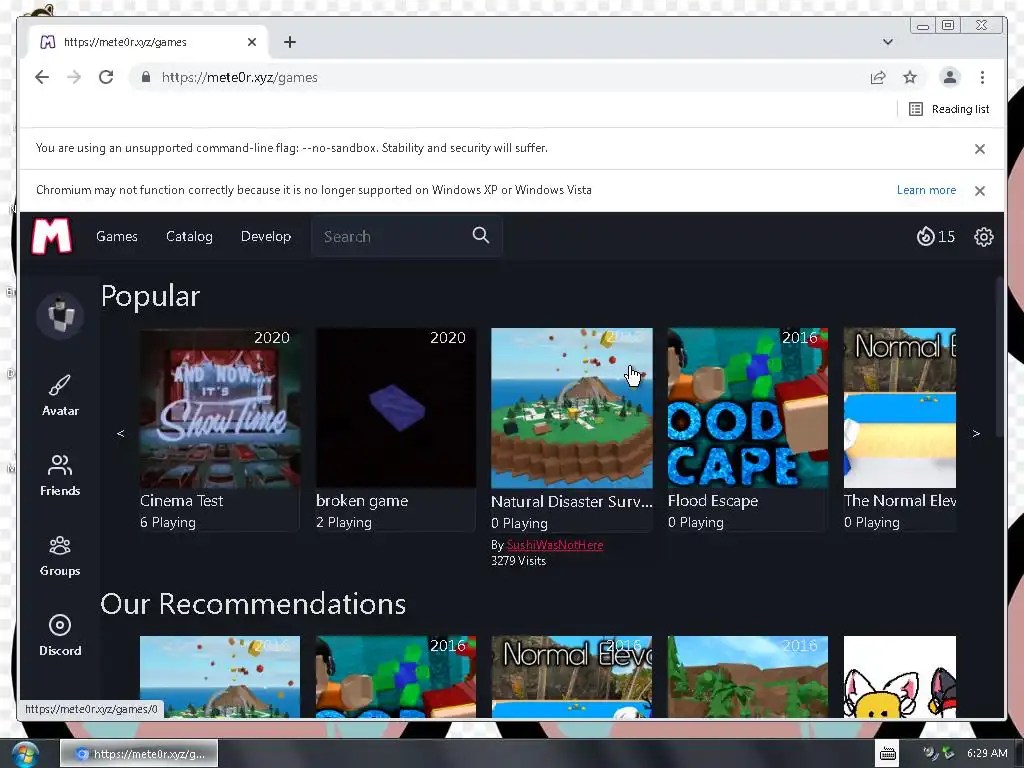The height and width of the screenshot is (768, 1024).
Task: Click the page vertical scrollbar
Action: click(999, 358)
